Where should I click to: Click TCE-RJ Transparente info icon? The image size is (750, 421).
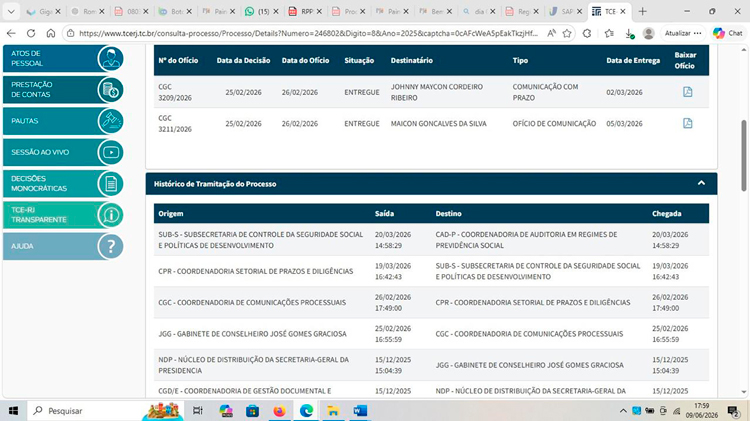[x=110, y=215]
